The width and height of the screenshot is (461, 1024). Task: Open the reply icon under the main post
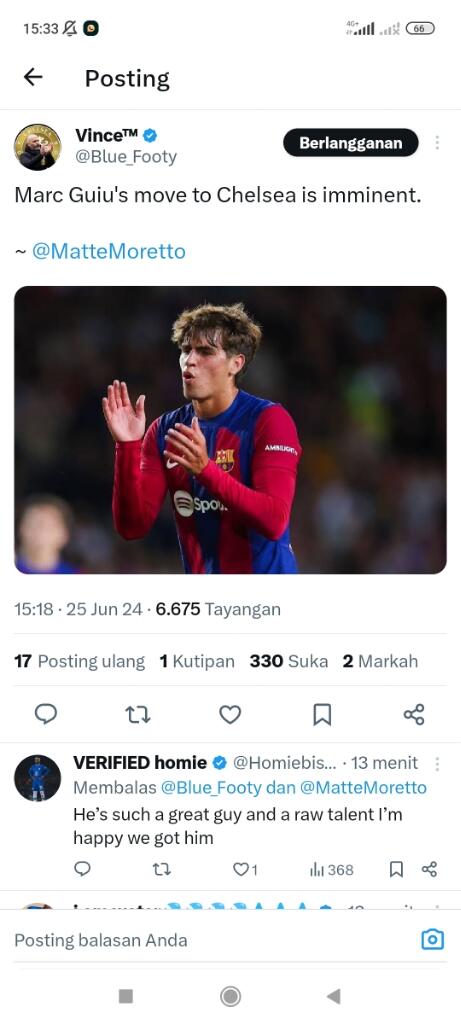tap(46, 714)
